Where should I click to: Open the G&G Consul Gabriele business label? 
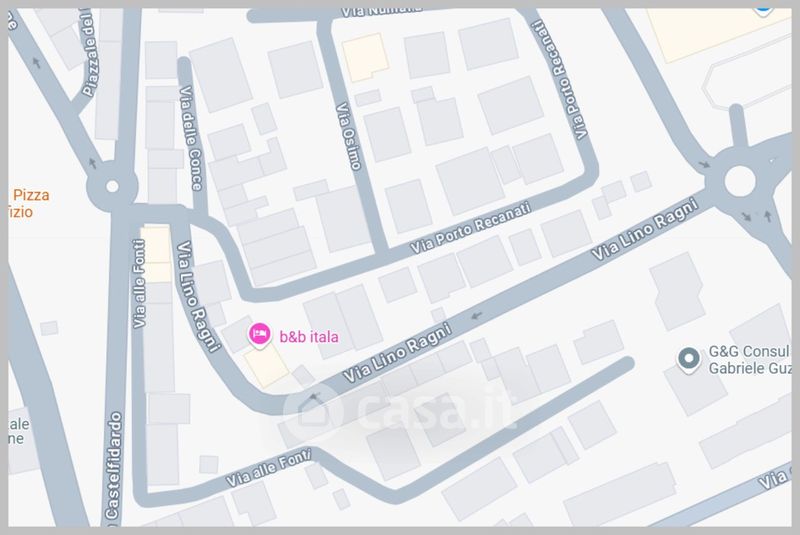tap(749, 360)
